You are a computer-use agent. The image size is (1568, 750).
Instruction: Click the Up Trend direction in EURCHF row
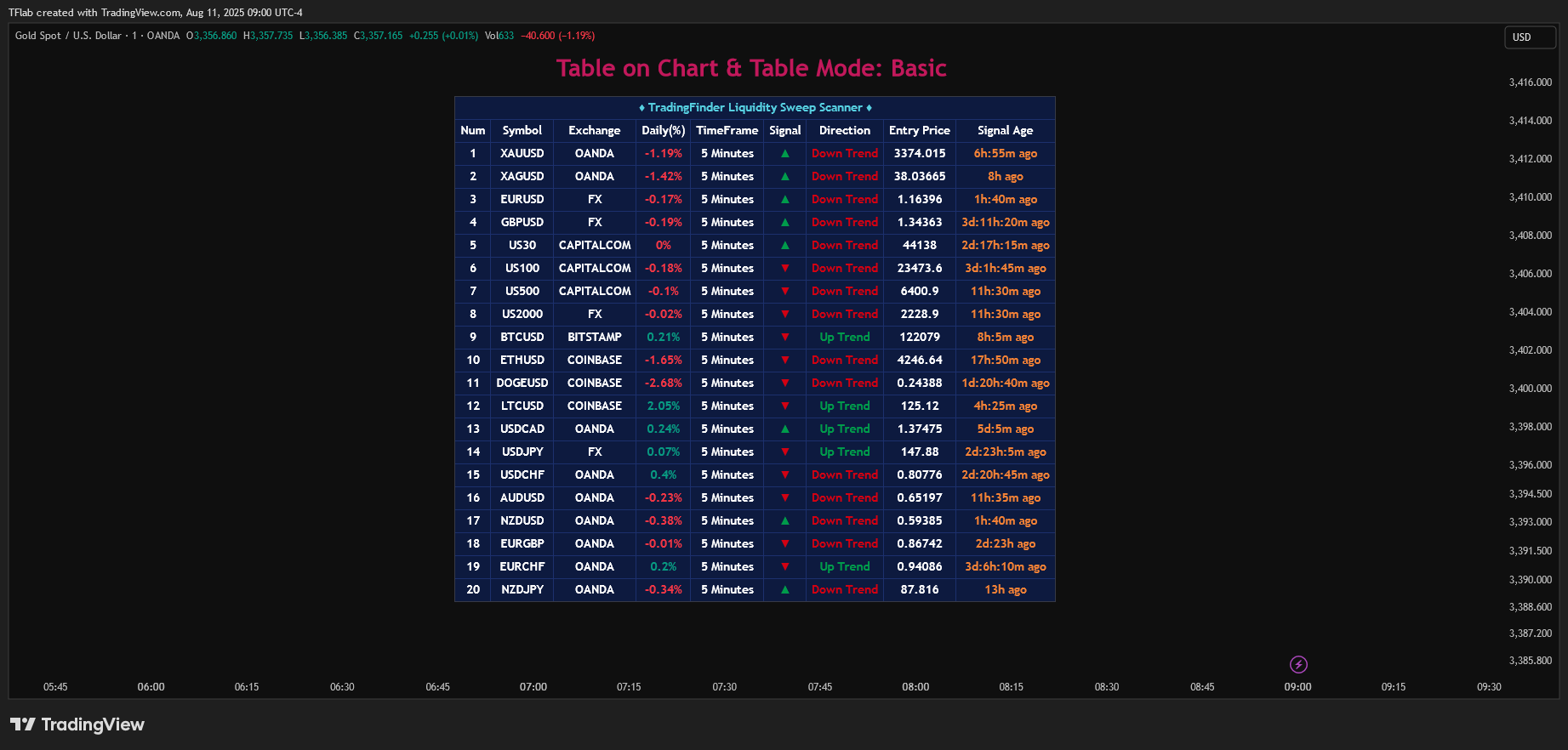pos(845,567)
